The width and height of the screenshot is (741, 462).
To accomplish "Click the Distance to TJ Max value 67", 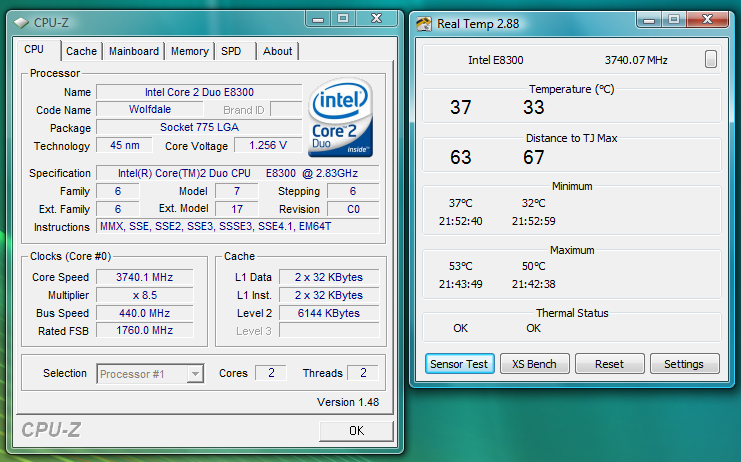I will click(534, 157).
